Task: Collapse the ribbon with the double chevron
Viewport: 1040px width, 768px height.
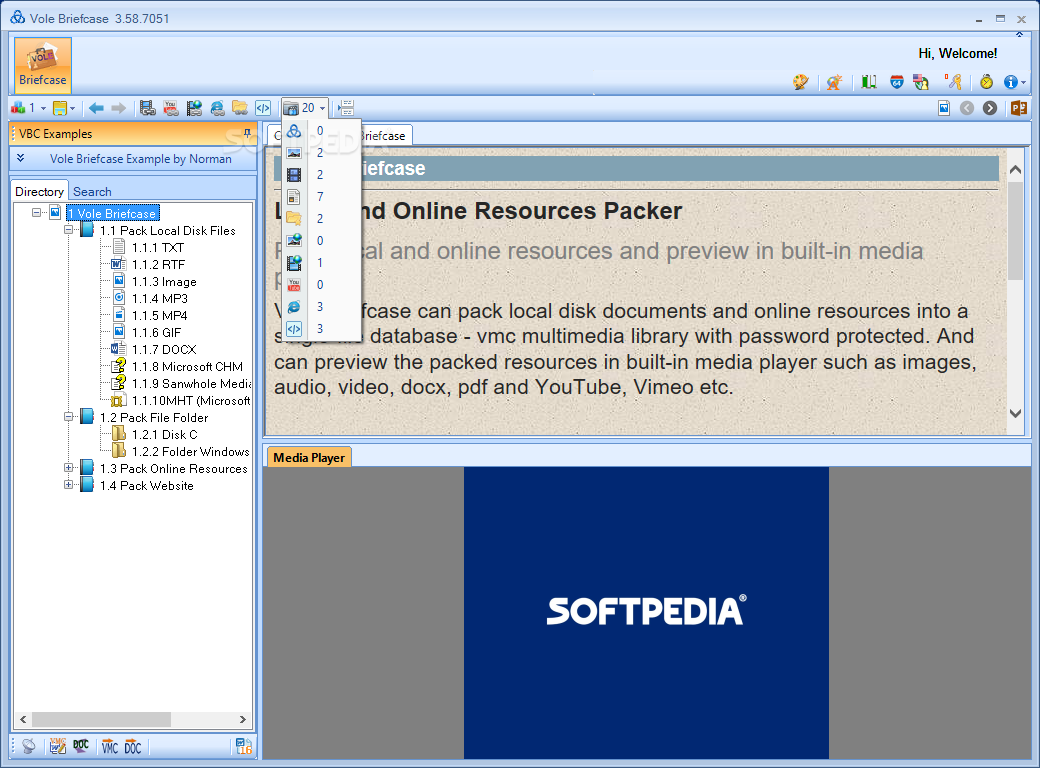Action: (1019, 34)
